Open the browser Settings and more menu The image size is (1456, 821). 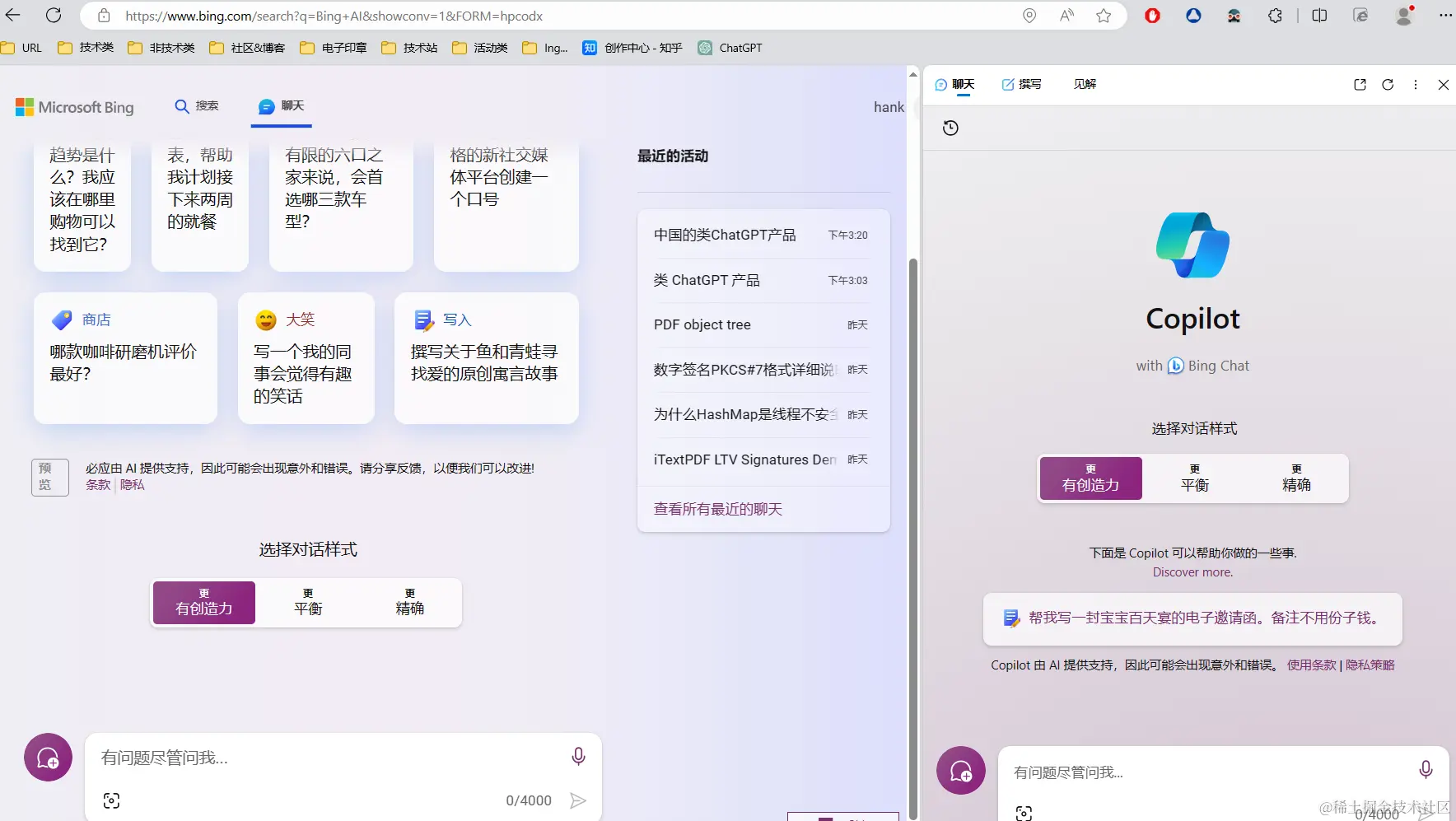(1445, 16)
